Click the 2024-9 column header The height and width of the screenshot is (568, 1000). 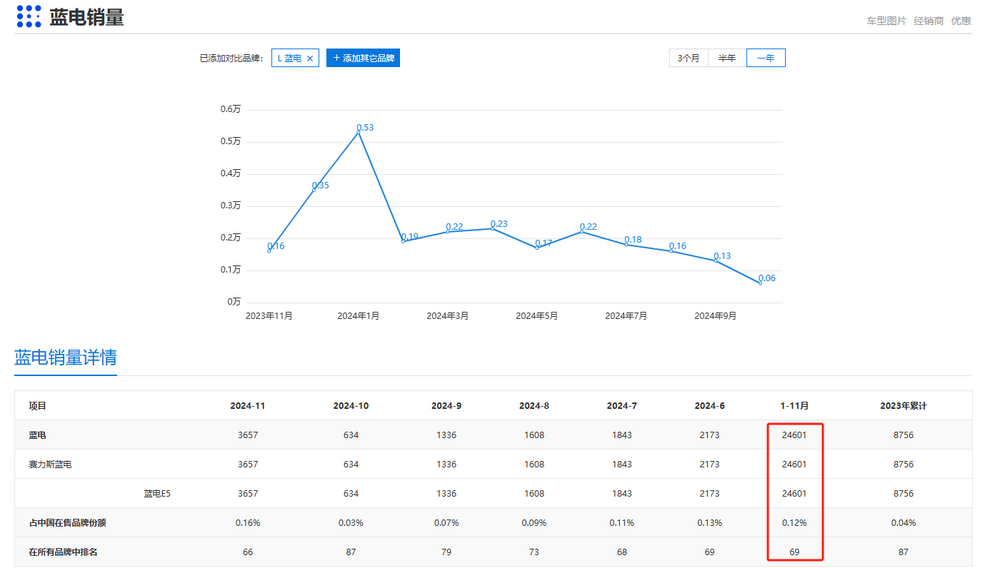pyautogui.click(x=446, y=405)
